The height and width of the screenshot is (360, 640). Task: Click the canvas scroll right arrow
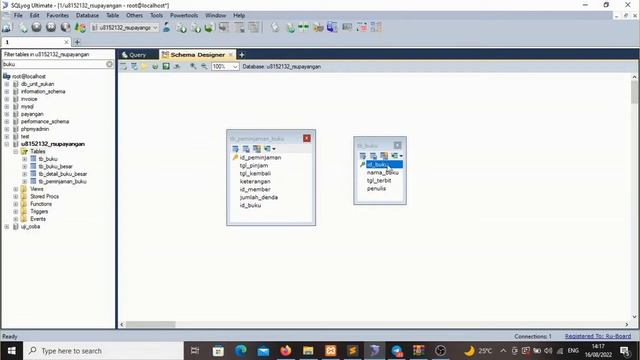pos(627,324)
